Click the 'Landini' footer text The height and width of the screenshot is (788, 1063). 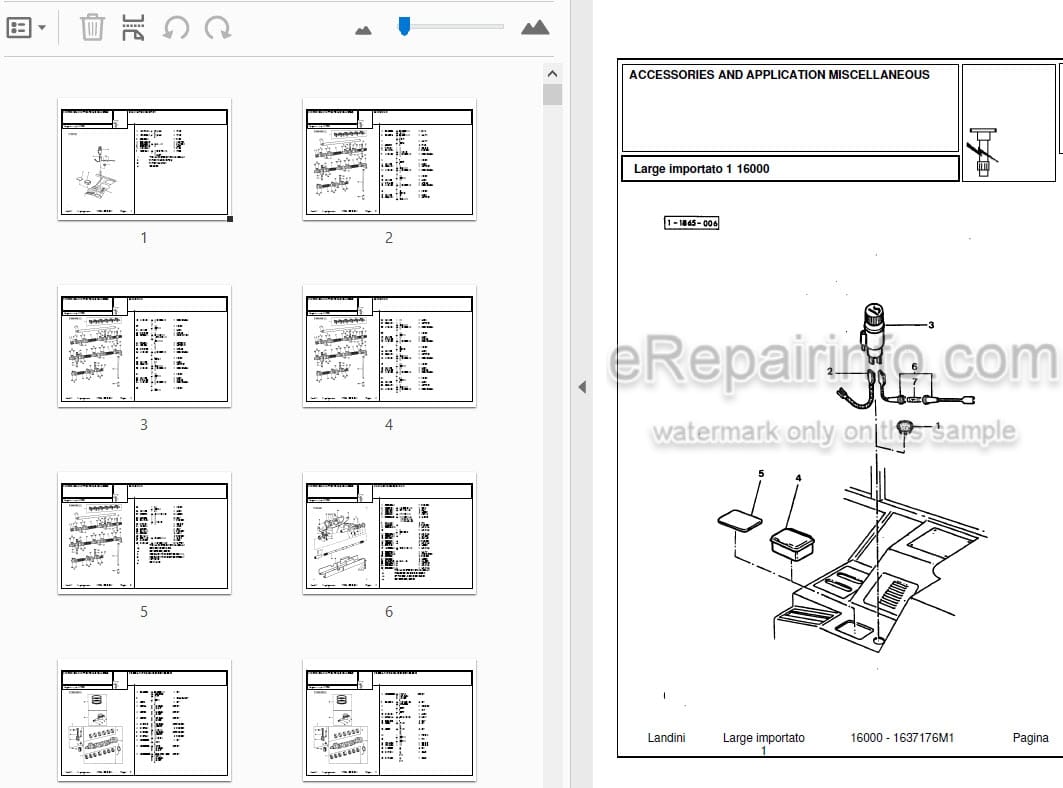pyautogui.click(x=666, y=738)
